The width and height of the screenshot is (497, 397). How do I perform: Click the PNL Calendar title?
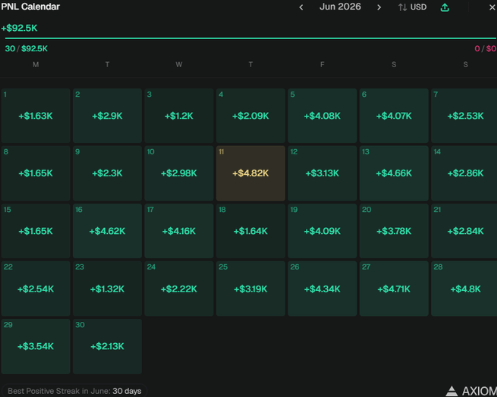pos(30,7)
